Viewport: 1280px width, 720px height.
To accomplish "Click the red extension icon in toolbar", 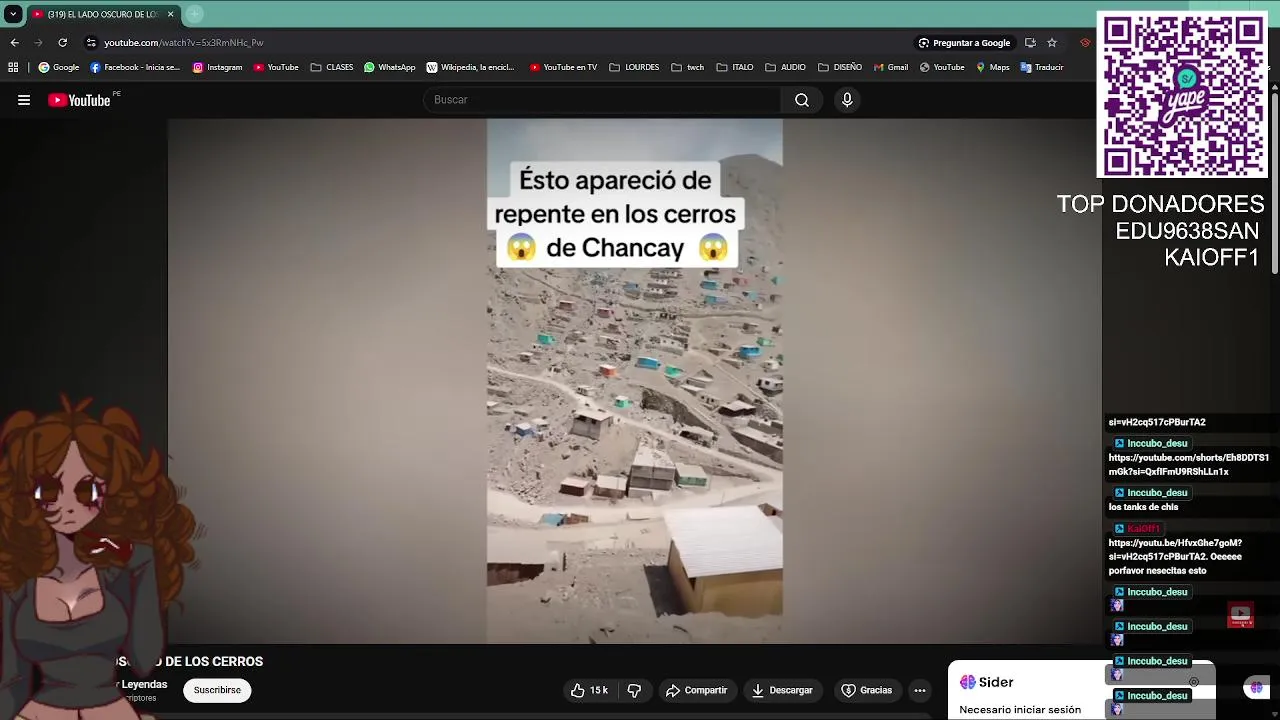I will tap(1085, 43).
